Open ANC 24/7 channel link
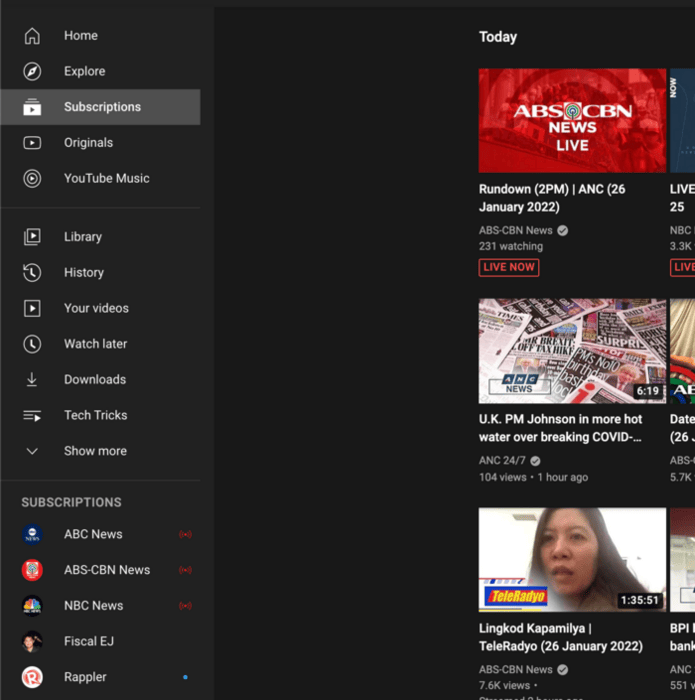The image size is (695, 700). pos(502,460)
